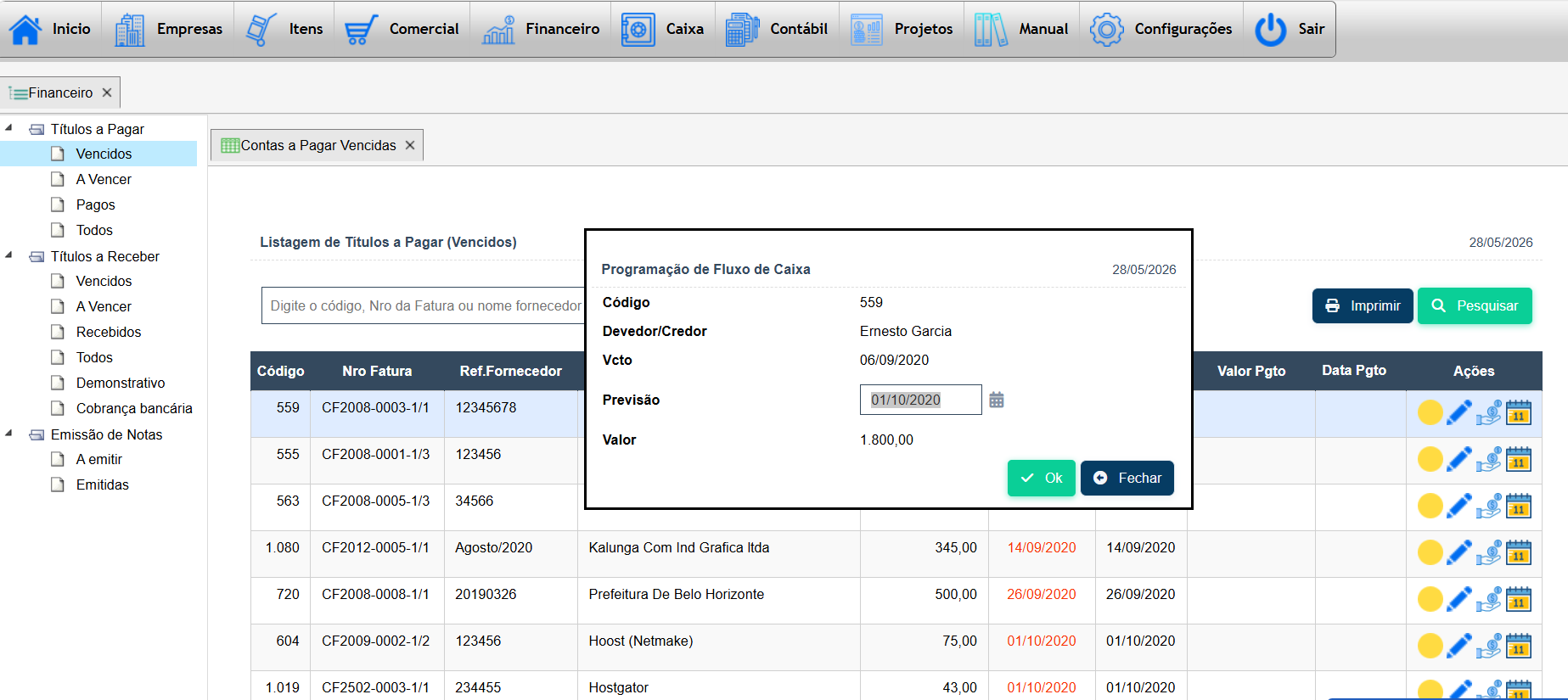The height and width of the screenshot is (700, 1568).
Task: Select Todos under Títulos a Pagar
Action: (x=94, y=230)
